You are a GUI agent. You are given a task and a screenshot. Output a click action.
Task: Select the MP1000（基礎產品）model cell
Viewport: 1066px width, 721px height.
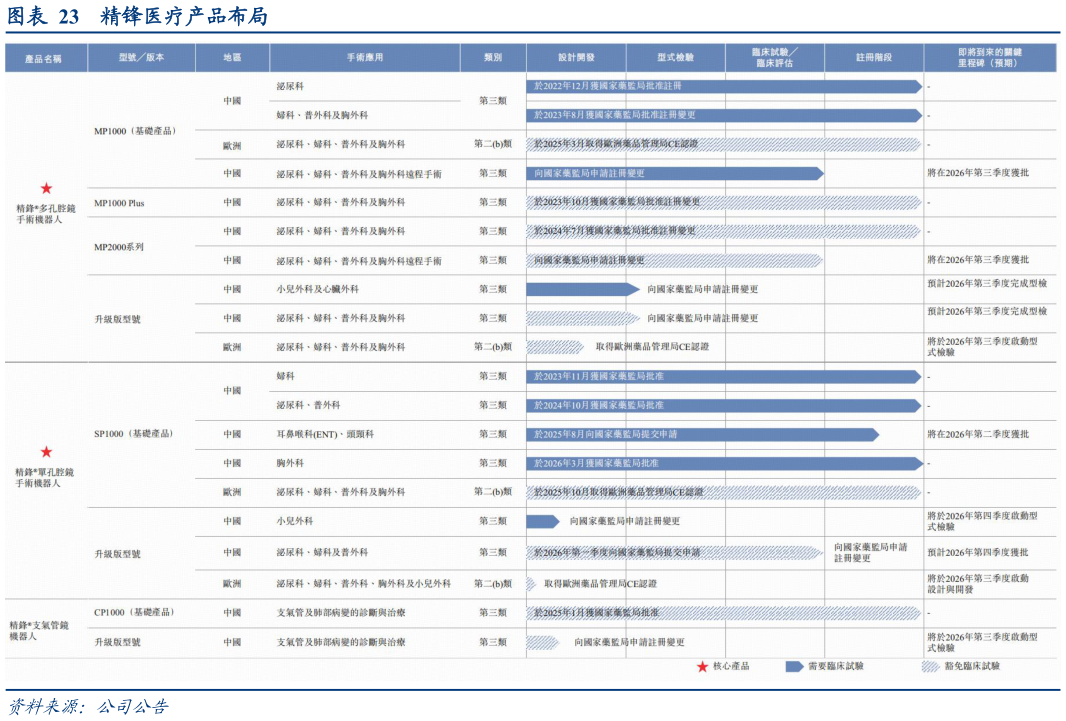(x=135, y=131)
